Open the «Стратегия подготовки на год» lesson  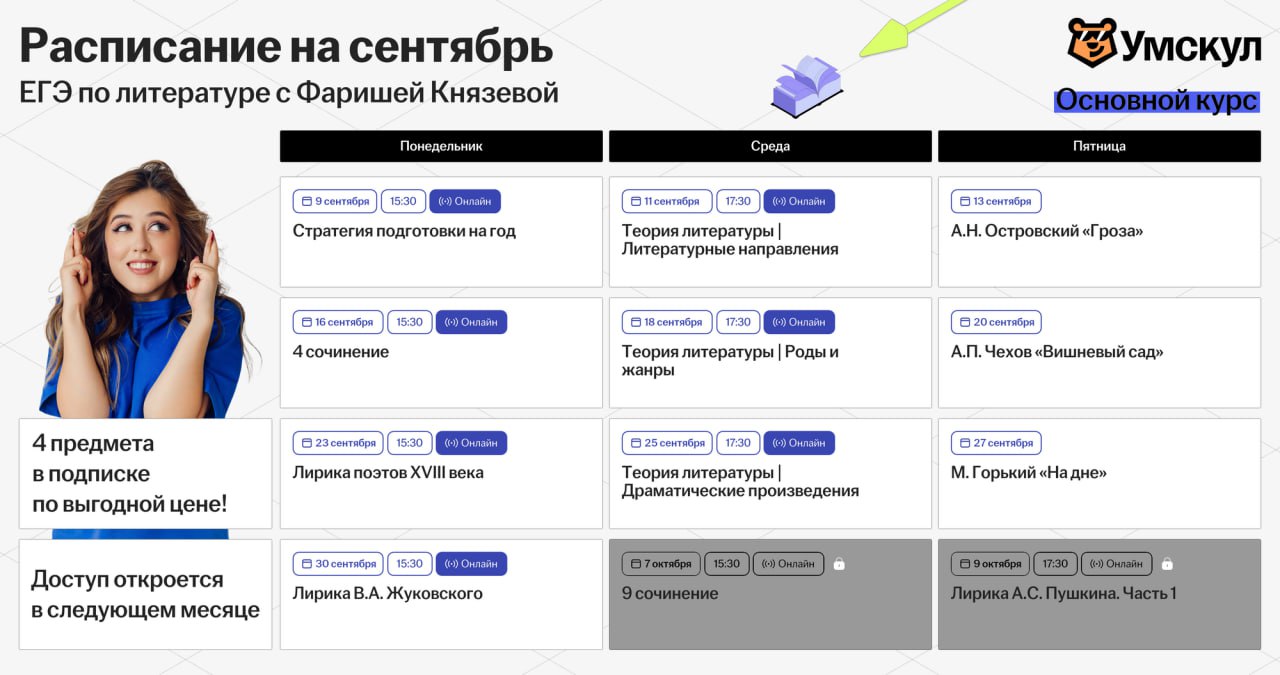404,231
